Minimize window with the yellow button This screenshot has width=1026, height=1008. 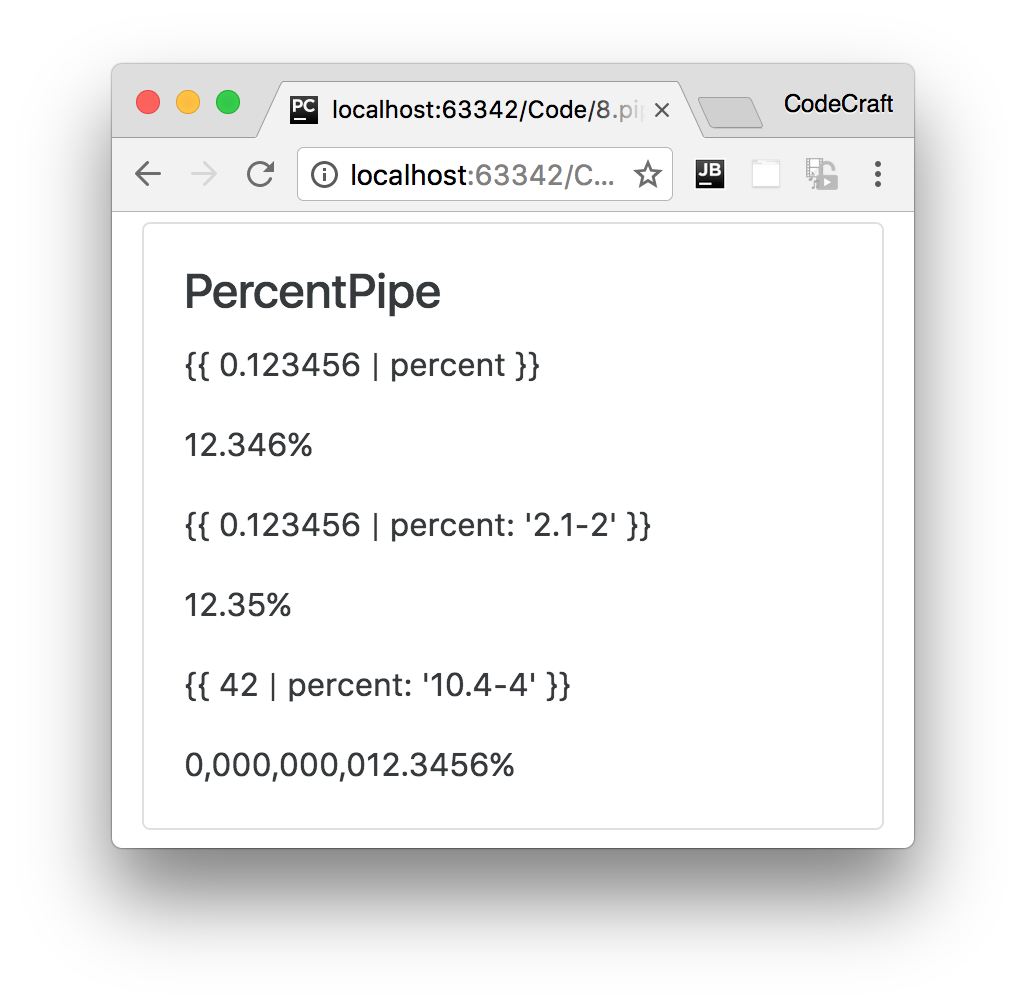tap(188, 103)
